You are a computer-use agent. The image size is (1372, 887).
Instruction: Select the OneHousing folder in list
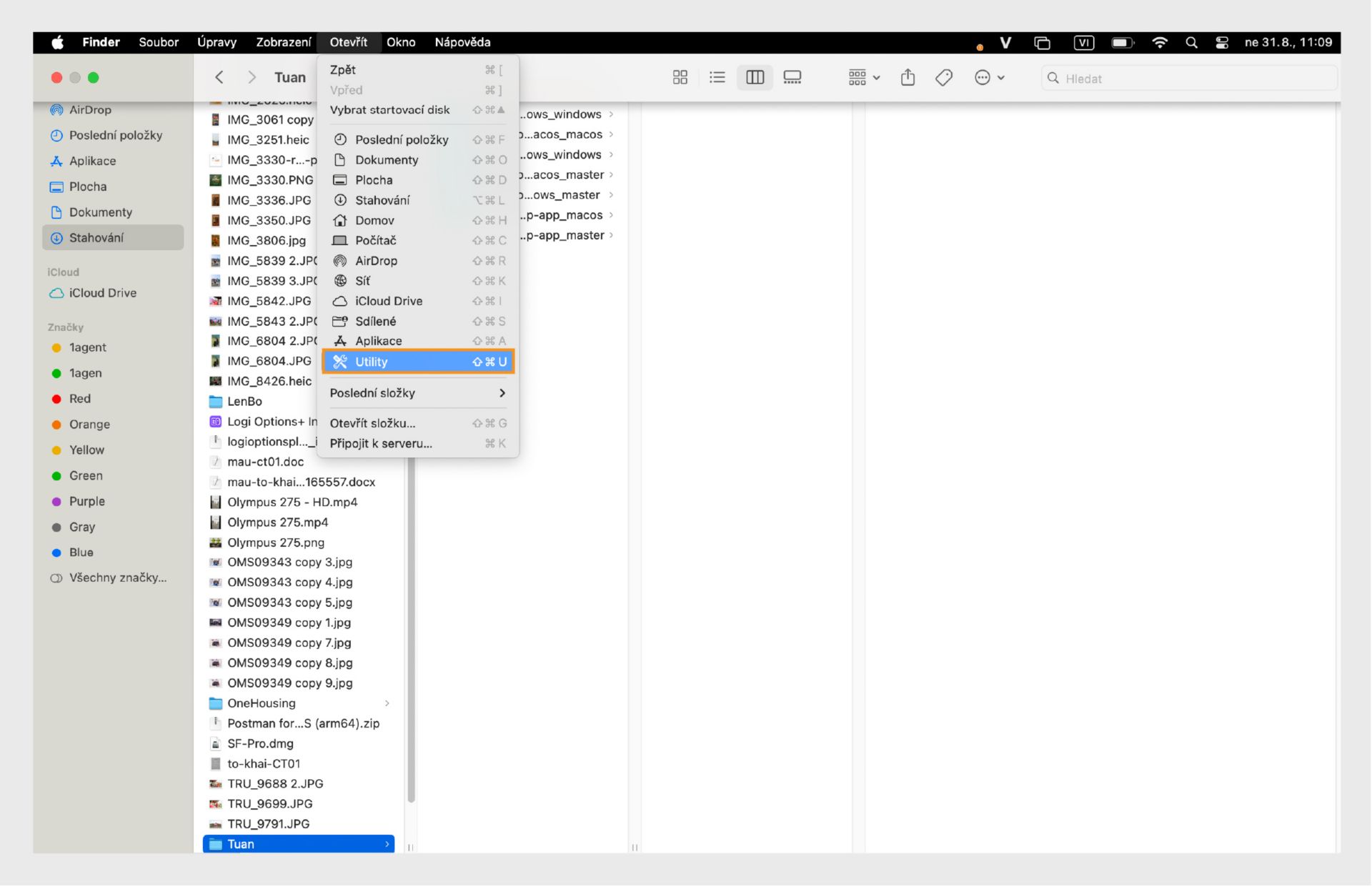[261, 704]
